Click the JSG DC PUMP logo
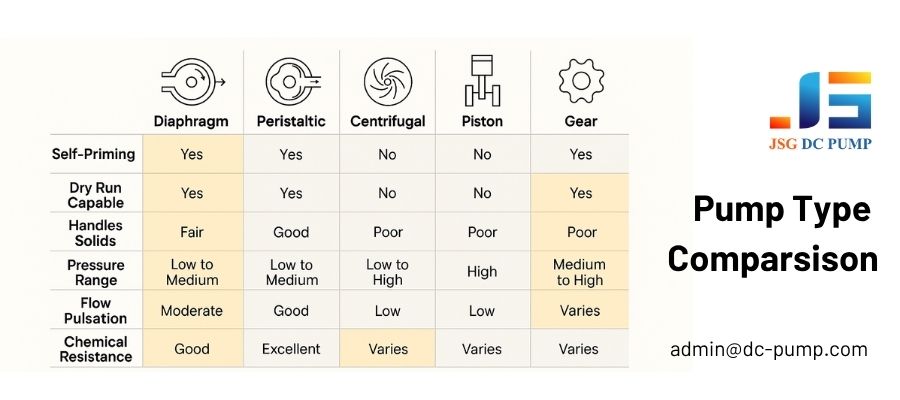 coord(820,111)
